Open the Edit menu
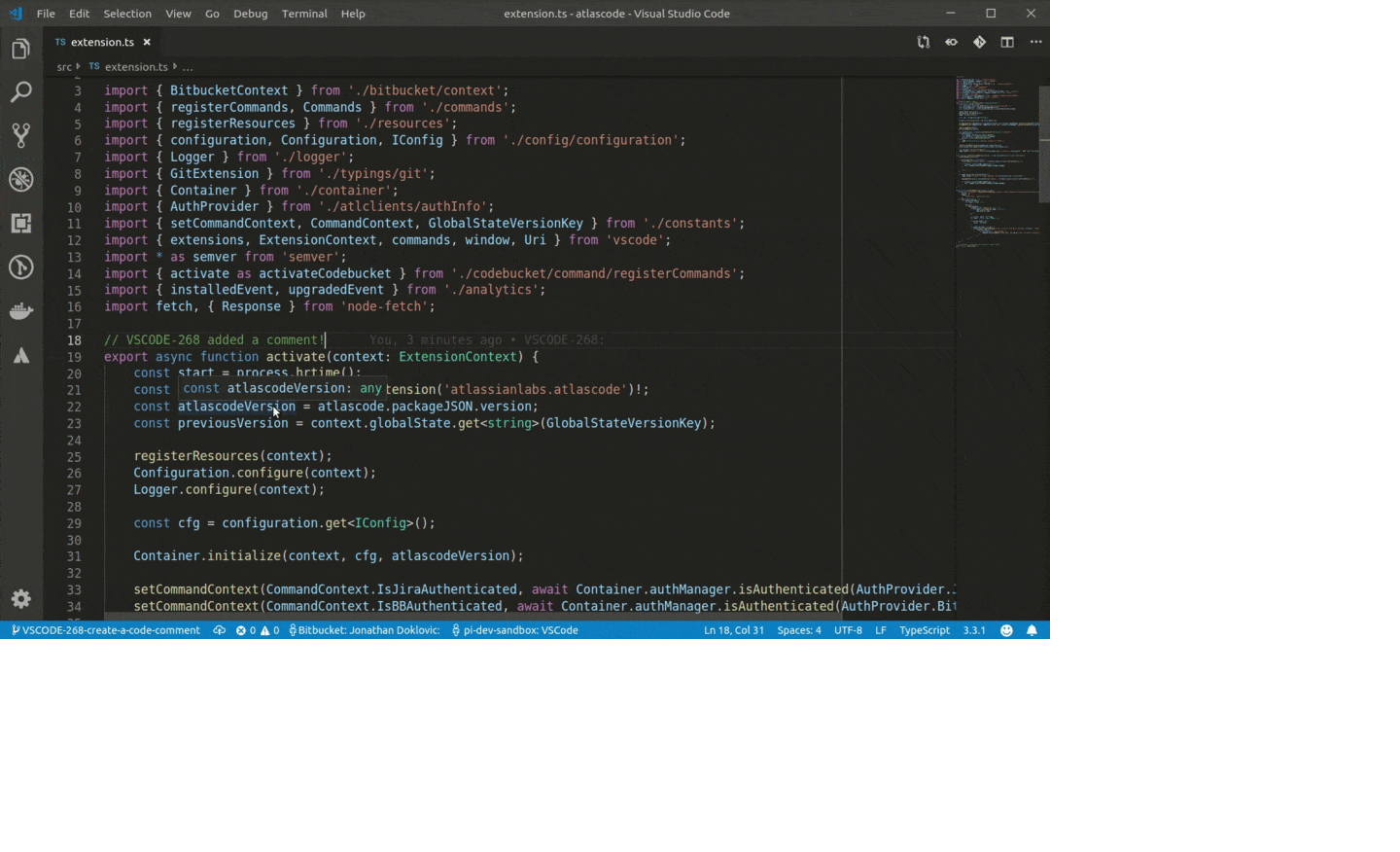This screenshot has height=852, width=1400. click(x=79, y=14)
